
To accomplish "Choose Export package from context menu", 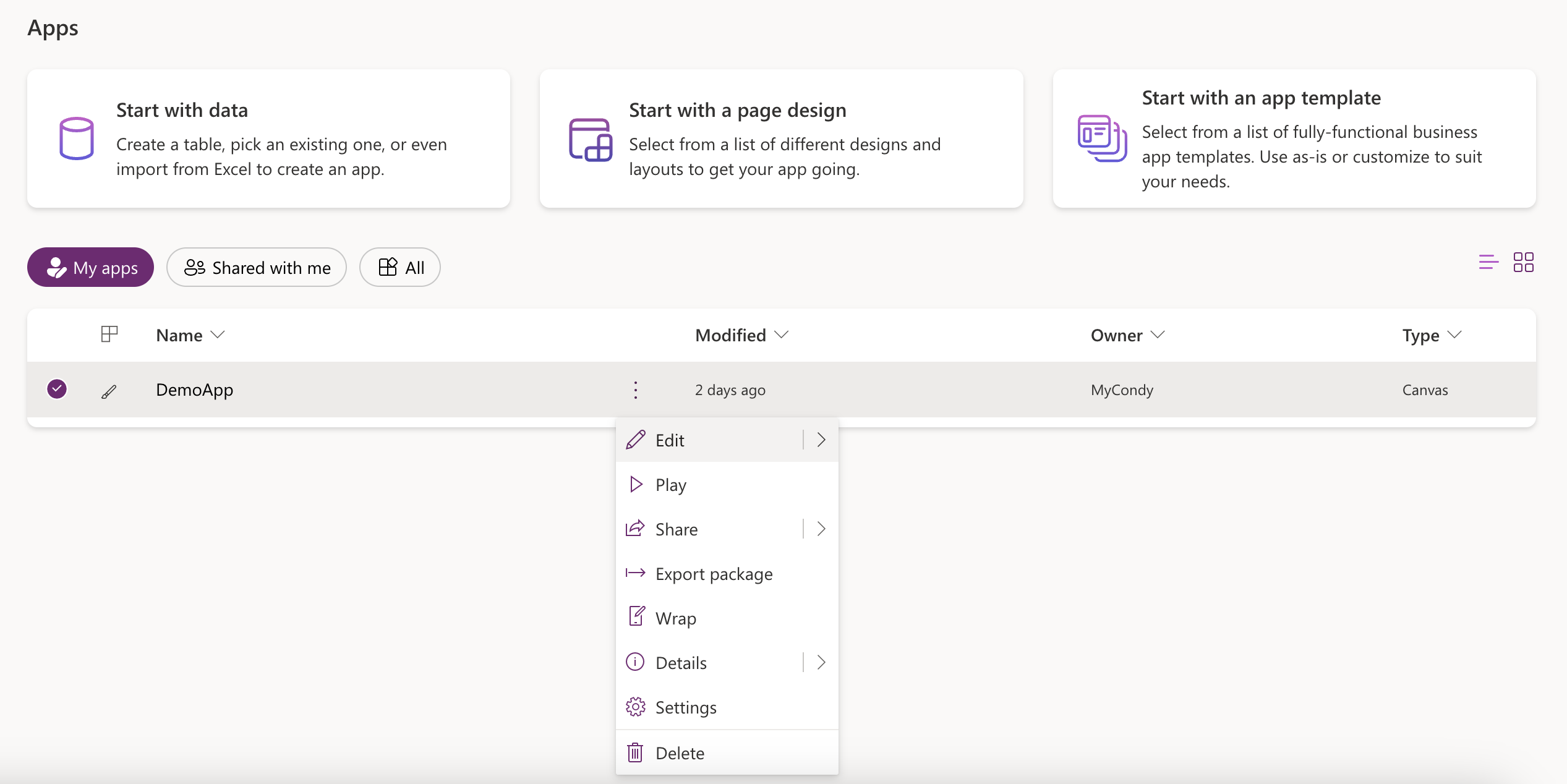I will click(x=714, y=574).
